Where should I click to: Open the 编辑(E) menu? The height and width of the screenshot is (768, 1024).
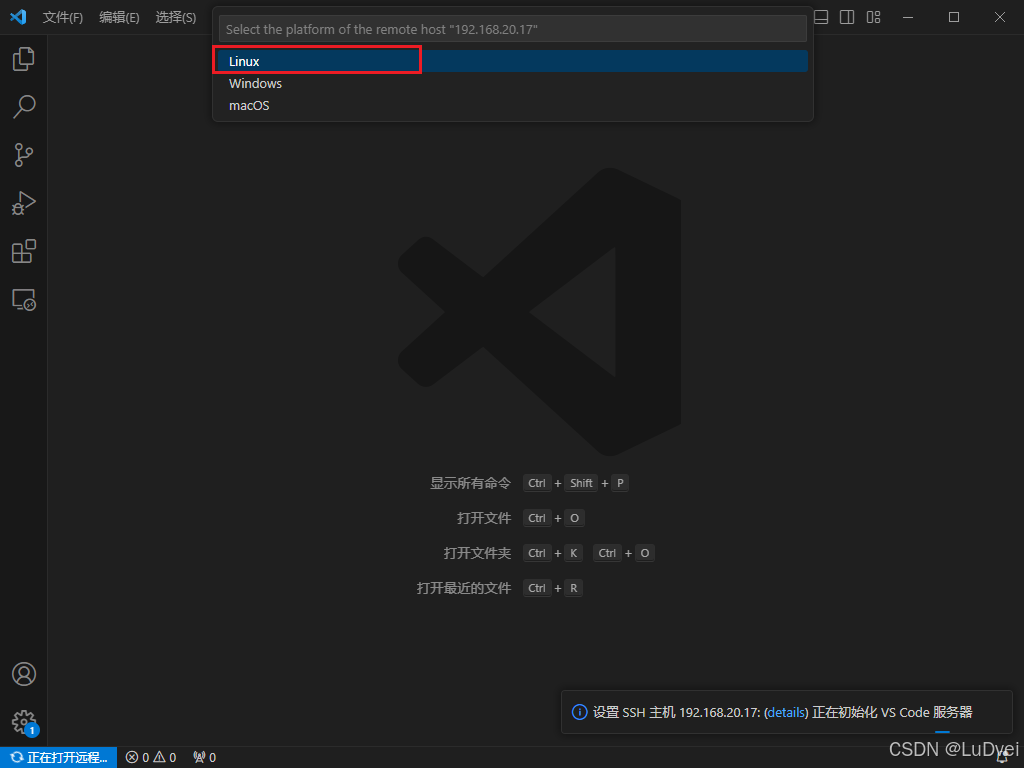pyautogui.click(x=119, y=18)
